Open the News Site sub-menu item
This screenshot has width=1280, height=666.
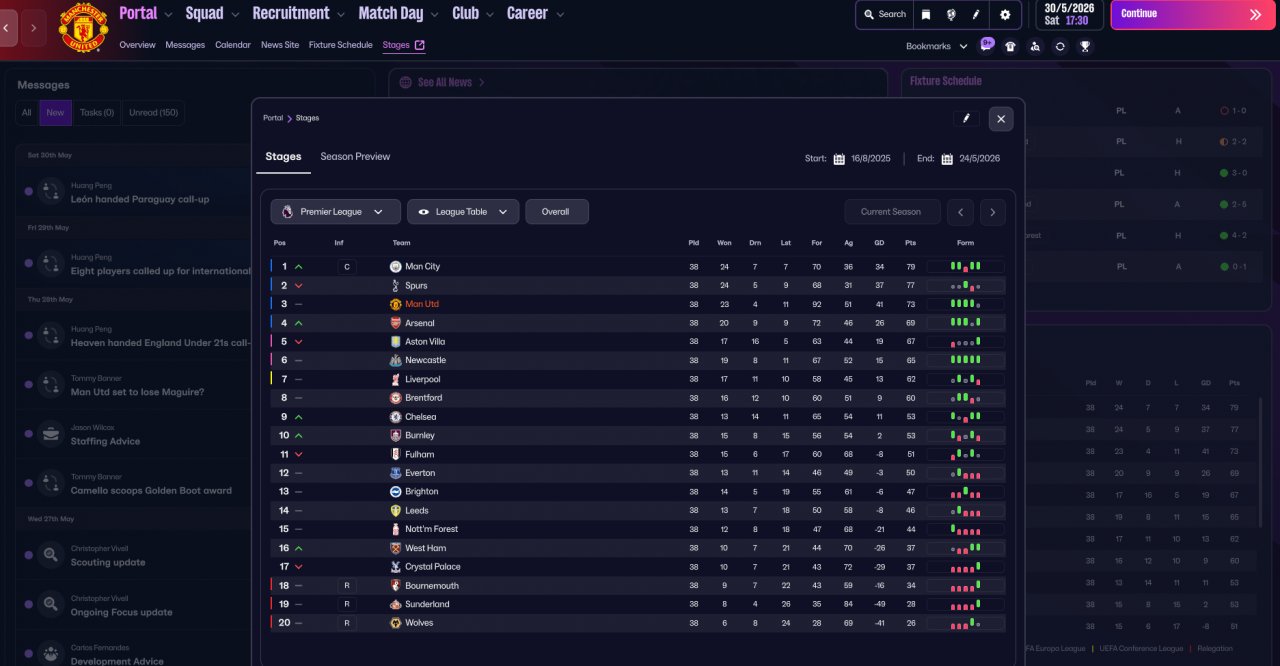tap(280, 45)
